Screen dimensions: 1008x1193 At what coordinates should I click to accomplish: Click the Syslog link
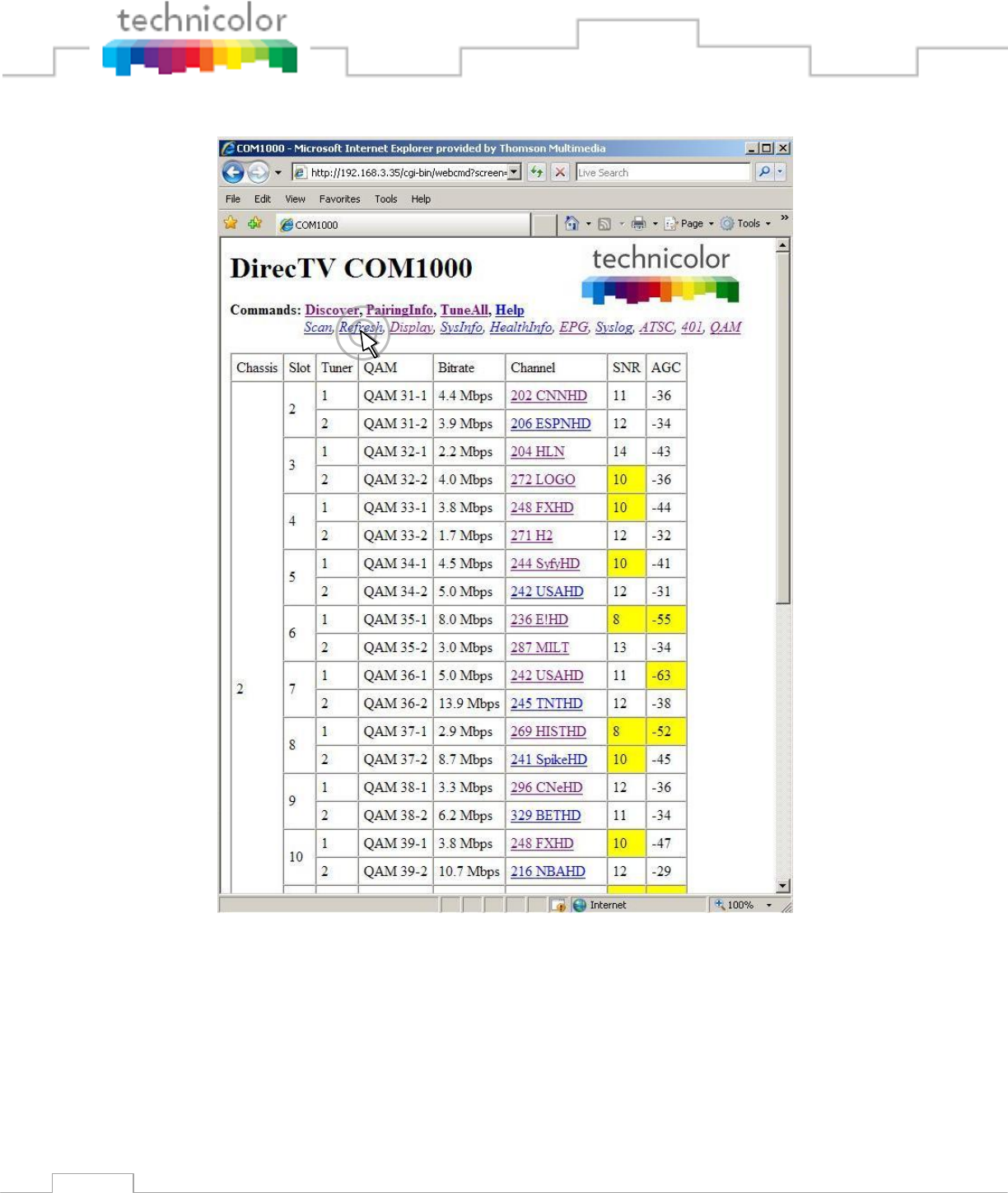[614, 328]
